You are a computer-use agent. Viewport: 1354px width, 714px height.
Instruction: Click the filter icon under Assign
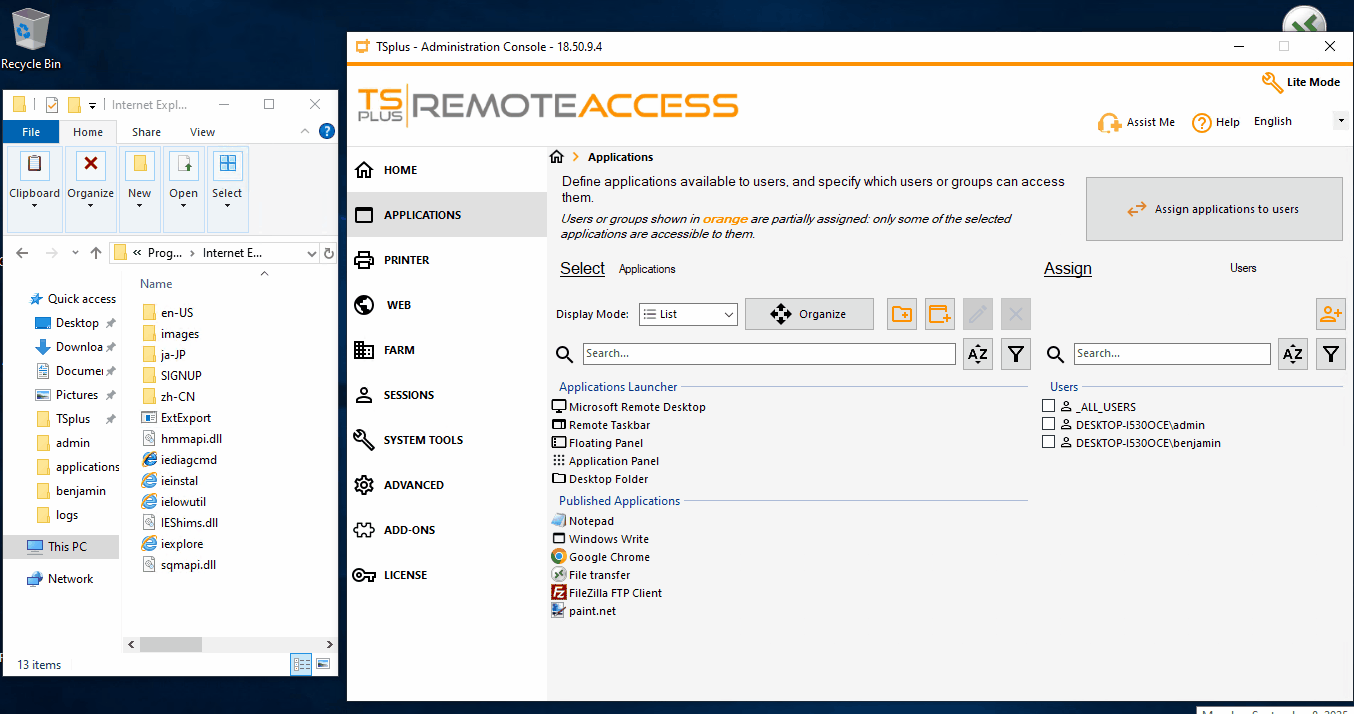(x=1330, y=353)
